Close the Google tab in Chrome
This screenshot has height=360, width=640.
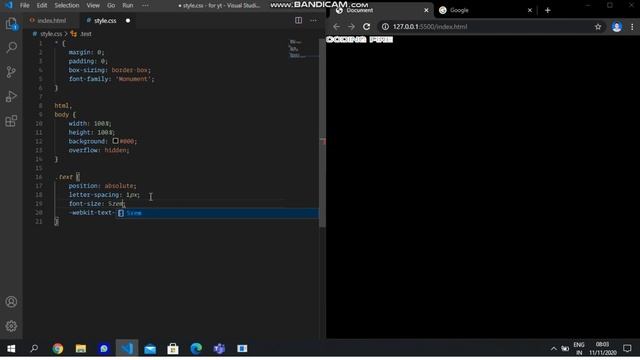coord(530,10)
